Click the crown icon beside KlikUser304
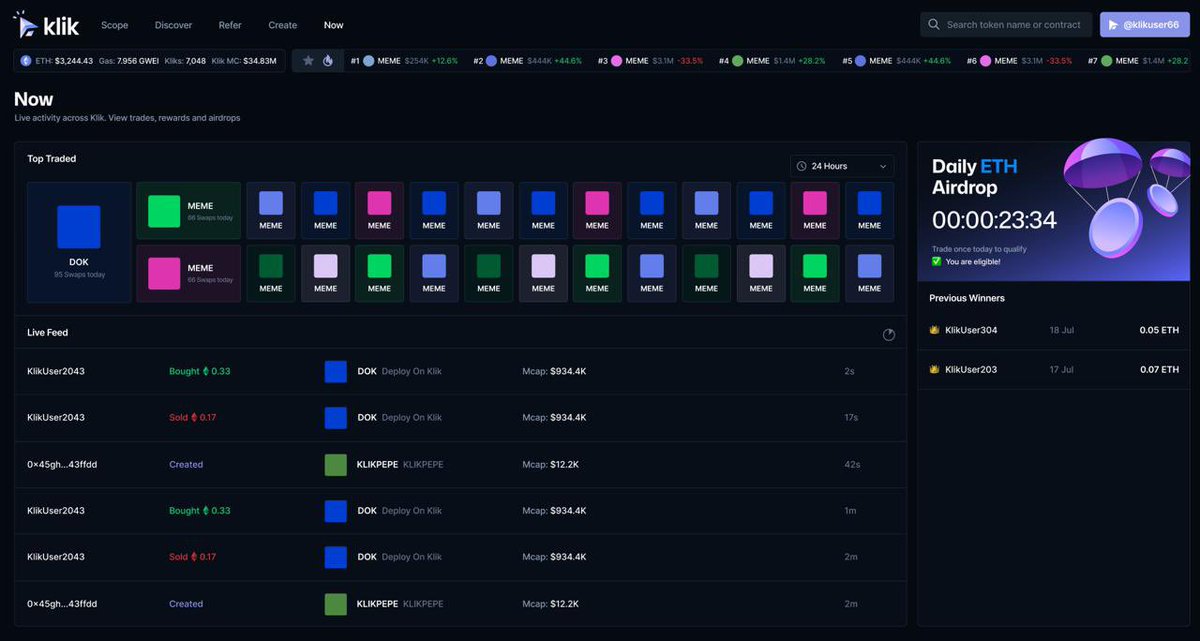The image size is (1200, 641). [x=934, y=330]
